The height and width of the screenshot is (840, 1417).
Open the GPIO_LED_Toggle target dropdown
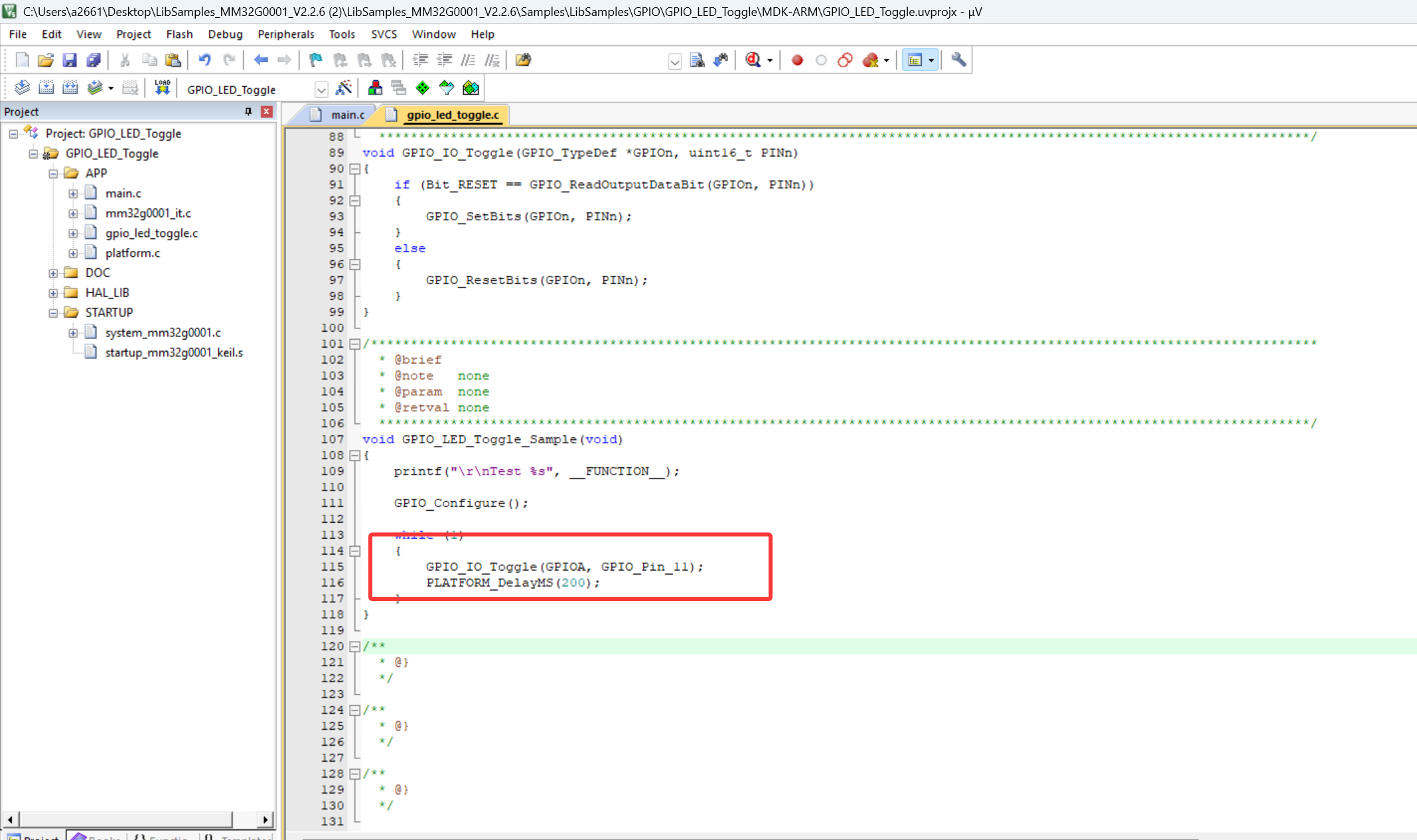point(321,90)
